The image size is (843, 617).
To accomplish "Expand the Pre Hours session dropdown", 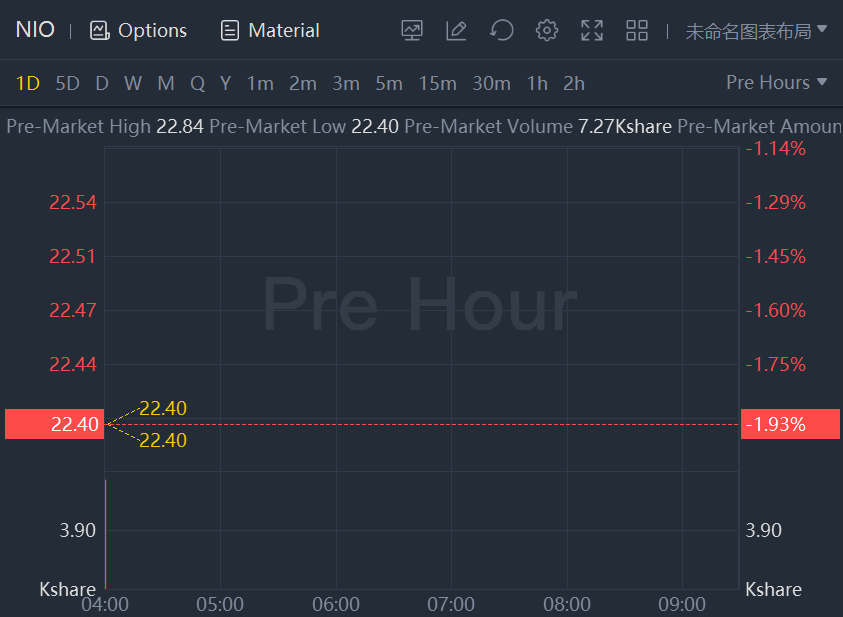I will (x=777, y=82).
